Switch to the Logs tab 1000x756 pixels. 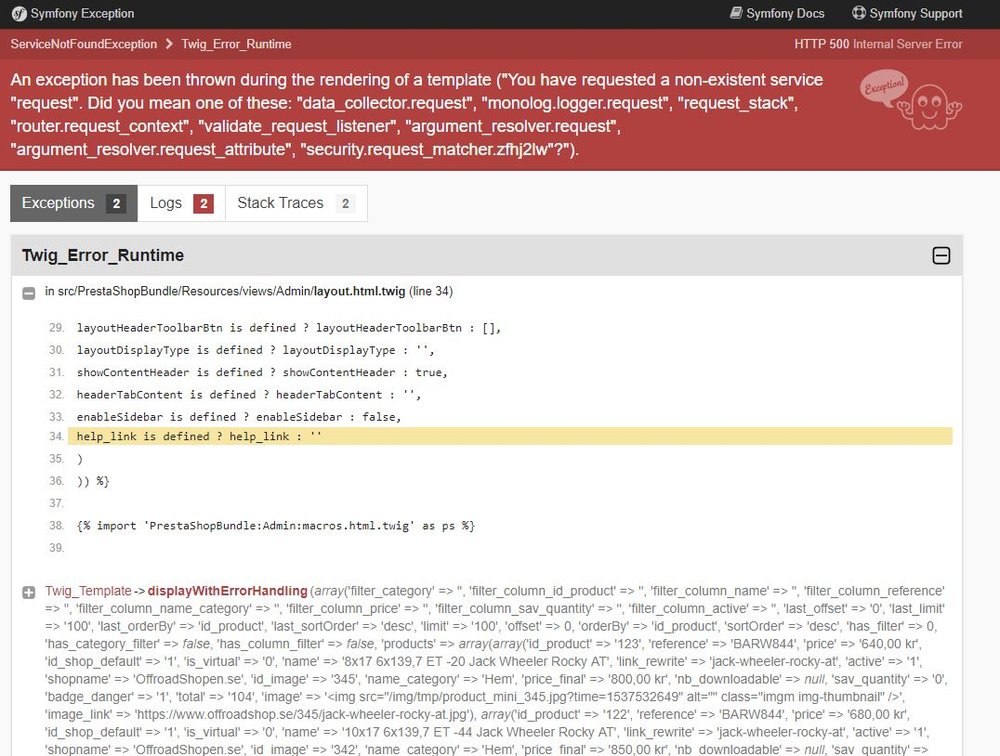point(181,204)
